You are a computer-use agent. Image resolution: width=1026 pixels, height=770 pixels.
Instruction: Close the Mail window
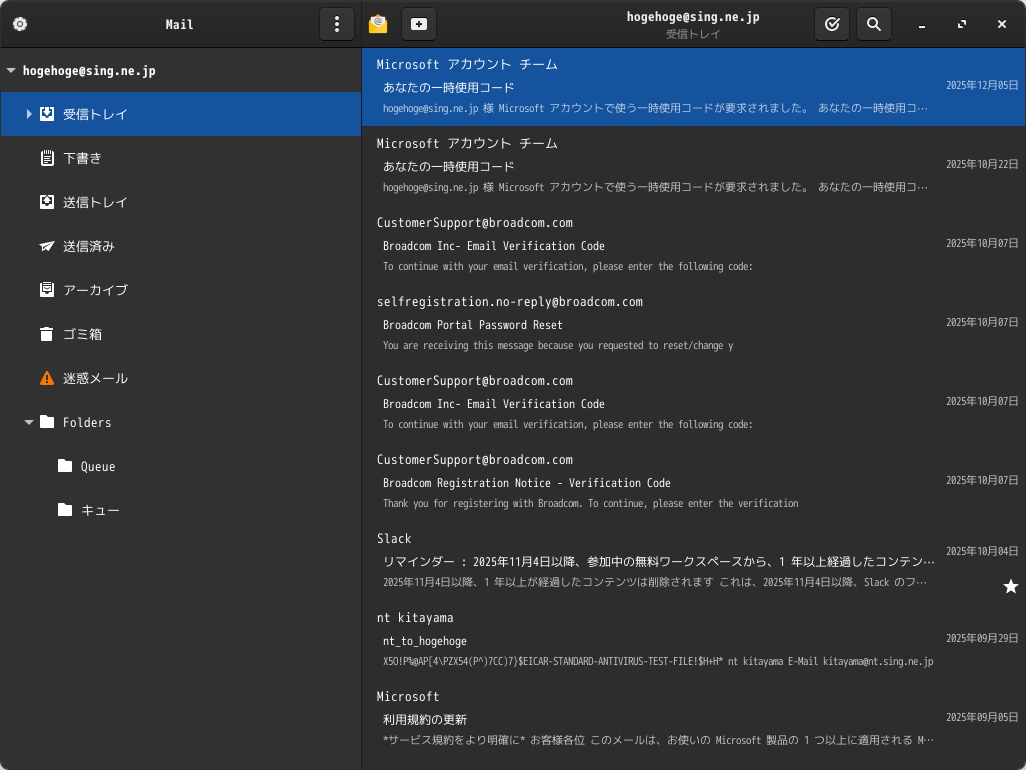1002,24
